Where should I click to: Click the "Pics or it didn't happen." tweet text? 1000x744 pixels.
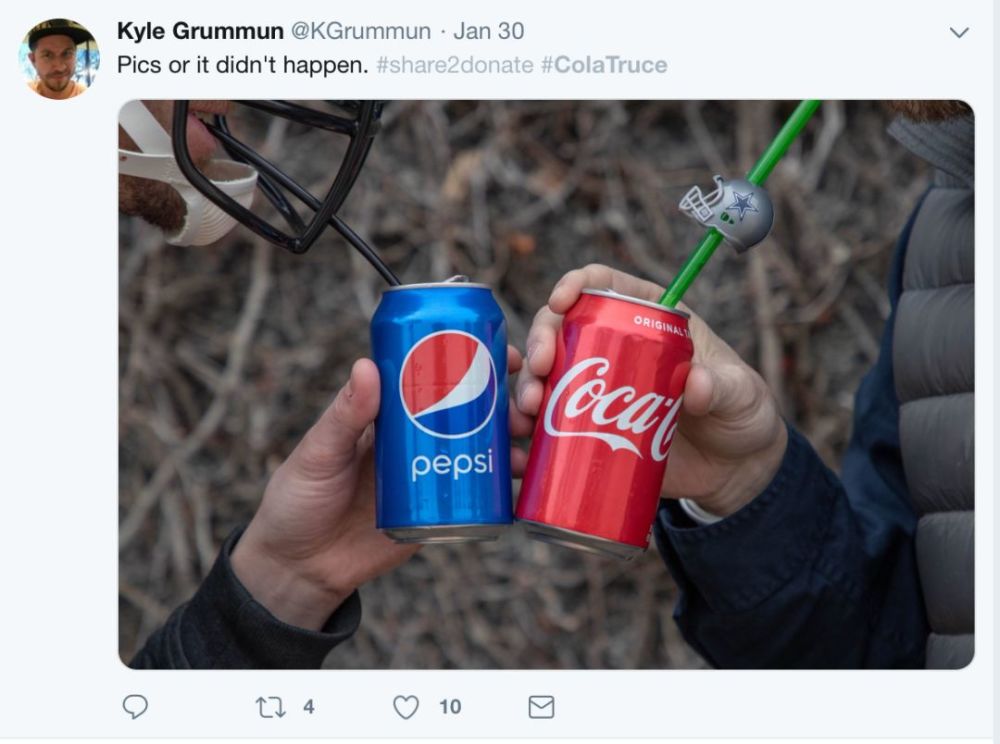point(242,65)
